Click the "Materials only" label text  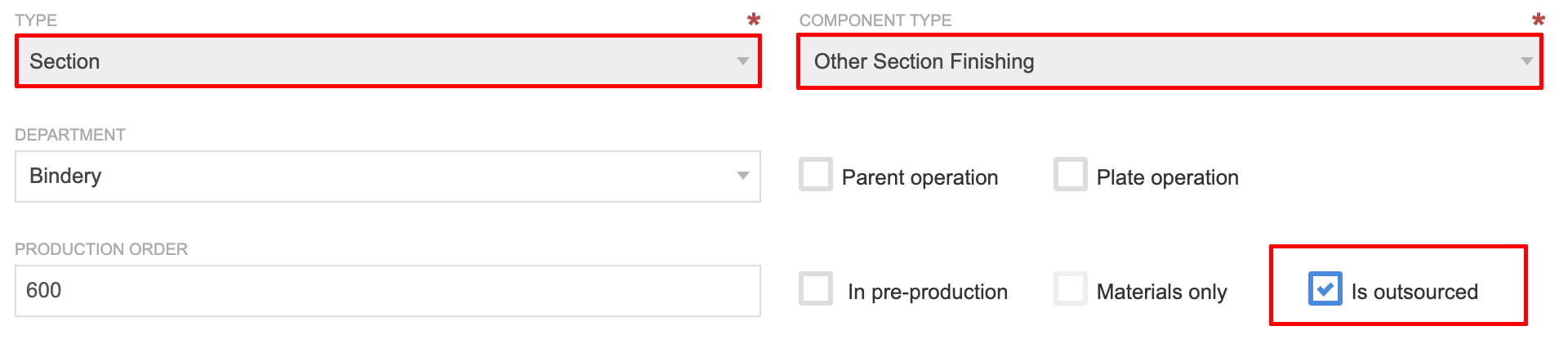[x=1161, y=292]
